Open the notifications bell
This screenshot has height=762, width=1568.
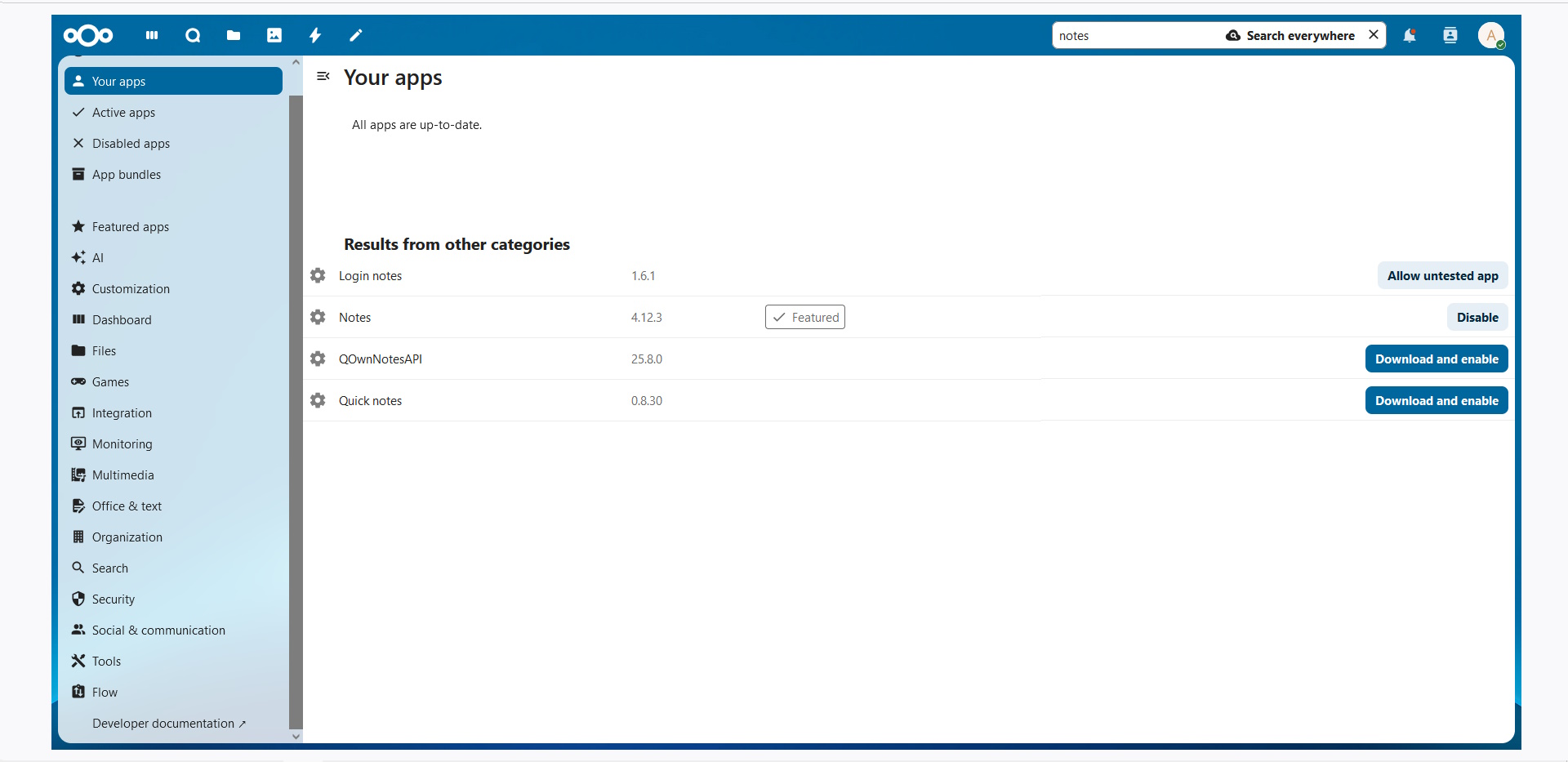(x=1410, y=35)
